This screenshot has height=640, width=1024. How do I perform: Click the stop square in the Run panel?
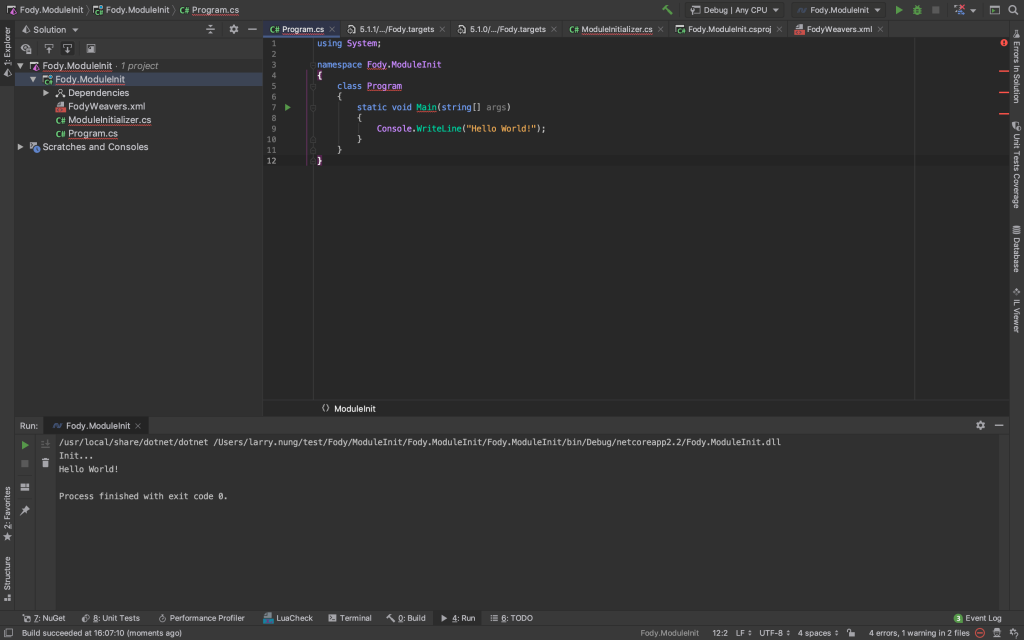click(x=25, y=463)
